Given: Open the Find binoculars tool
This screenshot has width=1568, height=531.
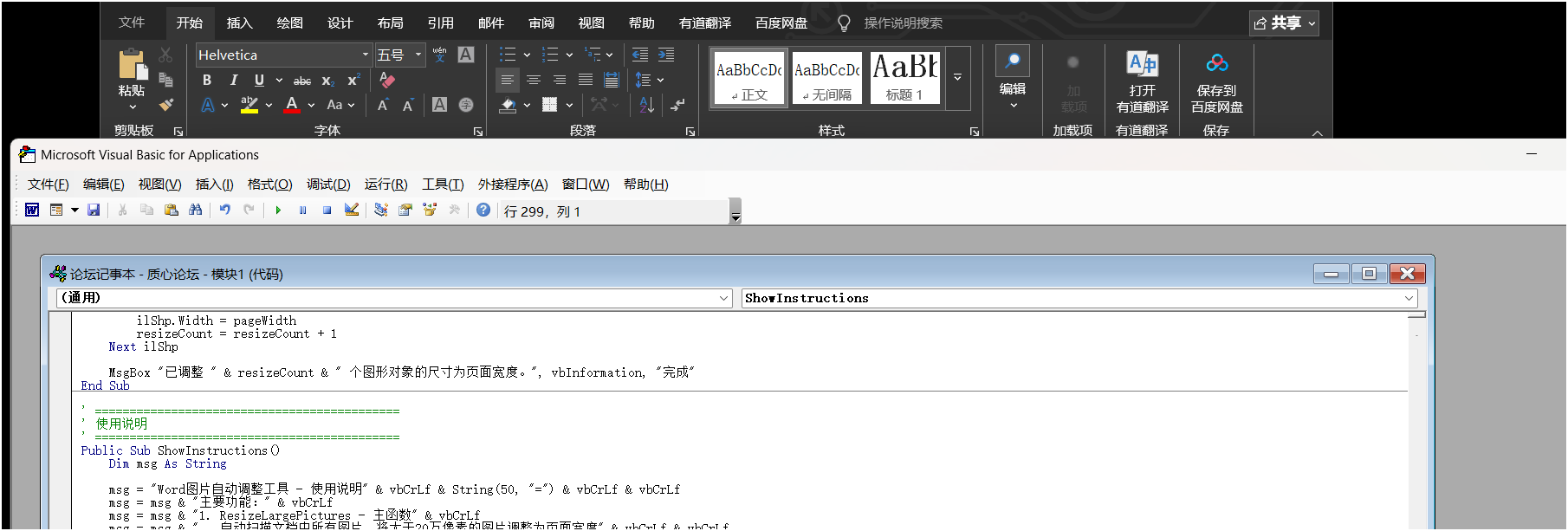Looking at the screenshot, I should pyautogui.click(x=196, y=210).
